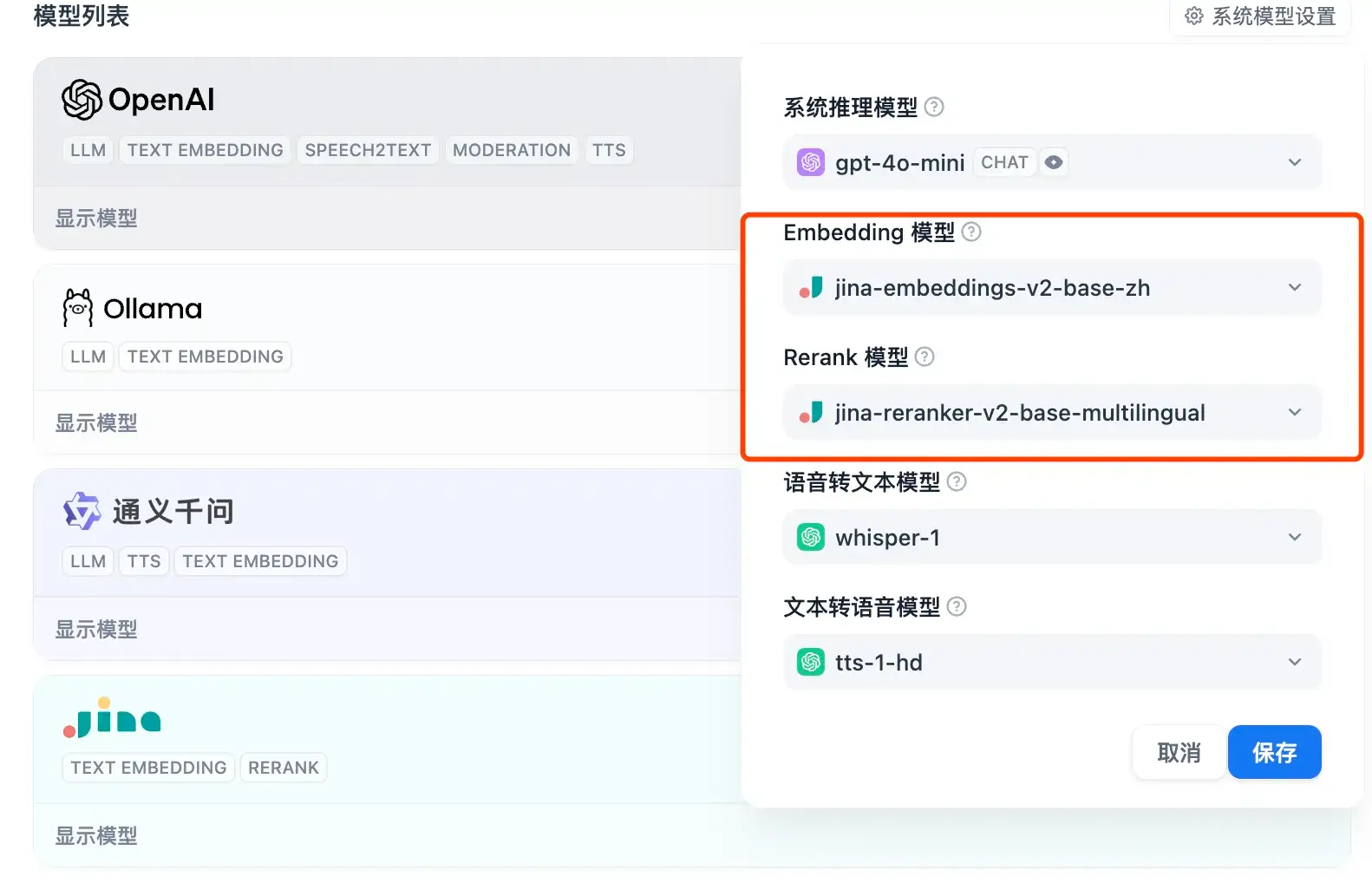Viewport: 1372px width, 883px height.
Task: Click Ollama's TEXT EMBEDDING tag
Action: point(205,356)
